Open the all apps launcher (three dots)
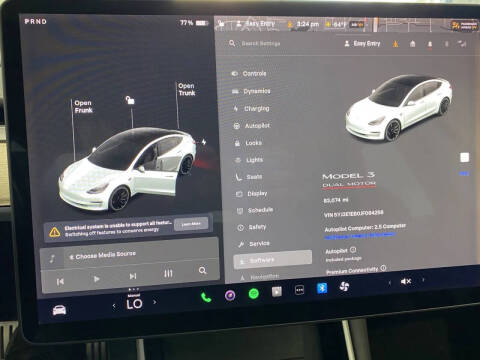 [299, 290]
